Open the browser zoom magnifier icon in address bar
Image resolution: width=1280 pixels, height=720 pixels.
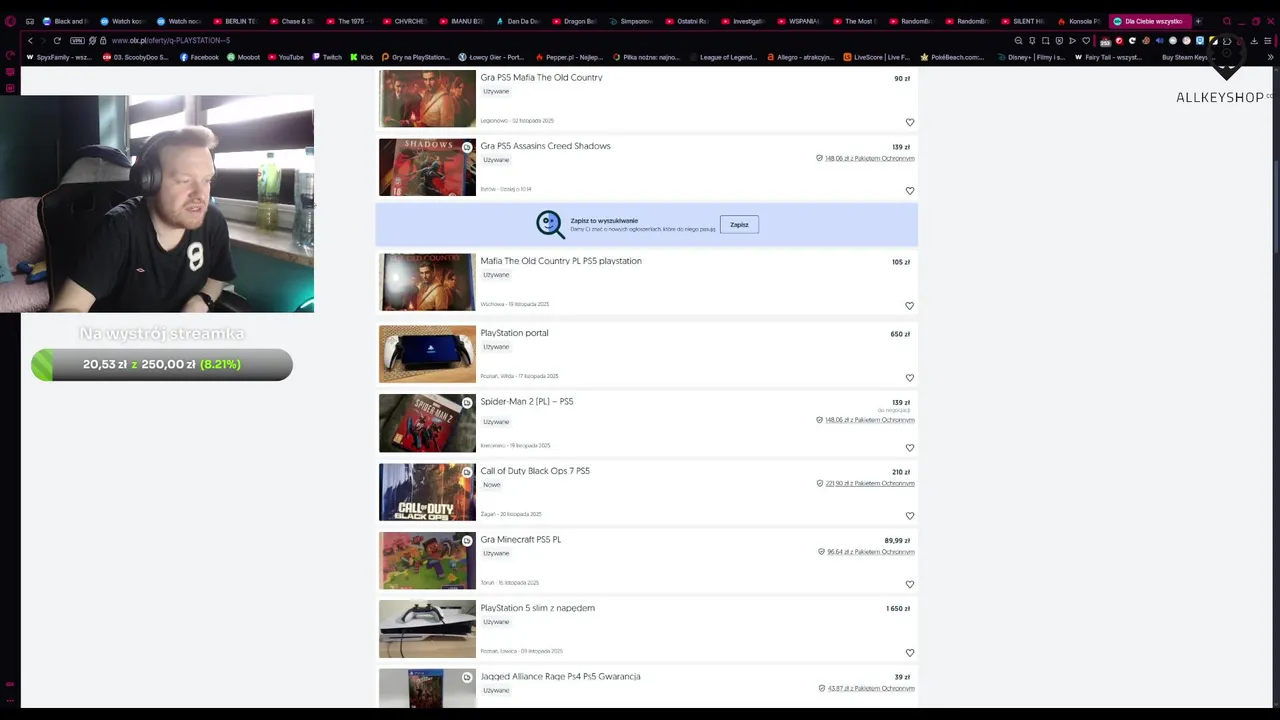point(1018,41)
